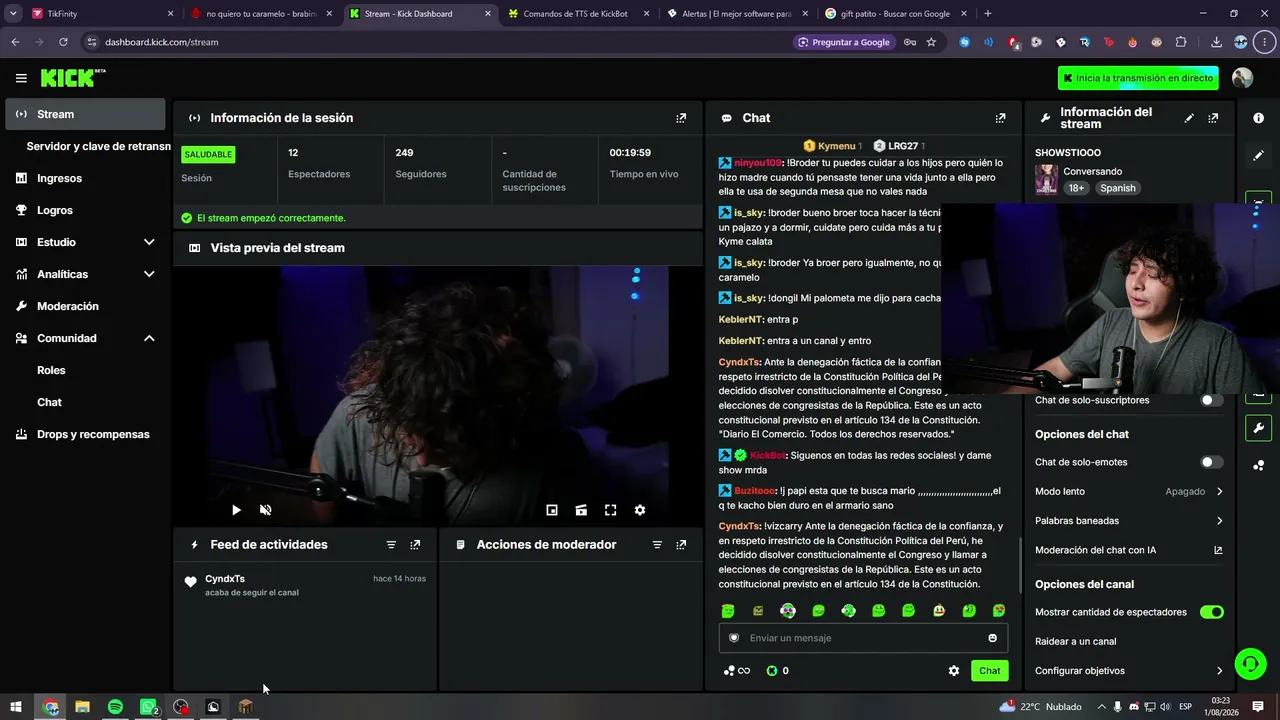Screen dimensions: 1280x720
Task: Enable picture-in-picture on stream preview
Action: click(x=552, y=510)
